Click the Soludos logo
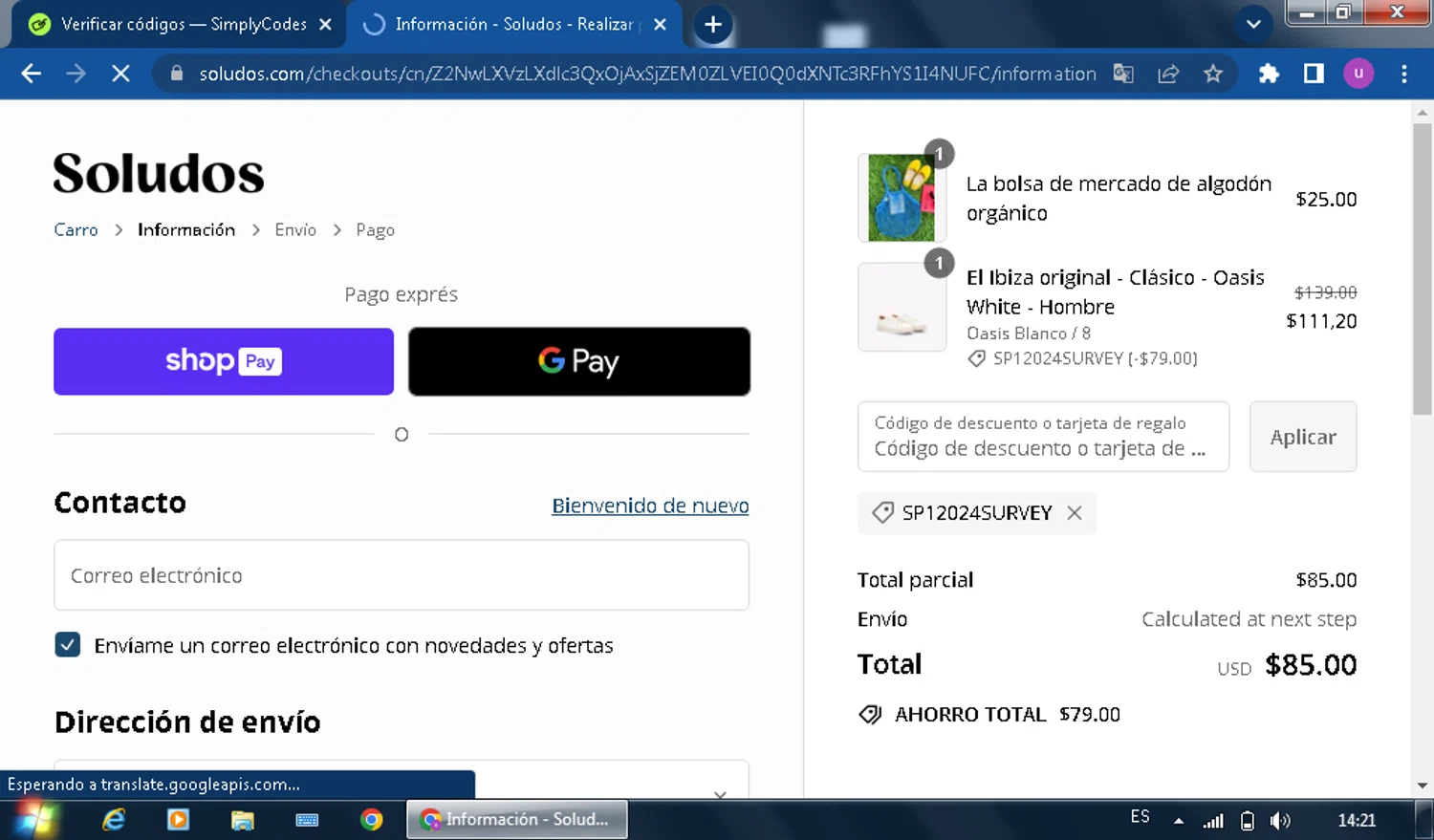 click(x=159, y=173)
